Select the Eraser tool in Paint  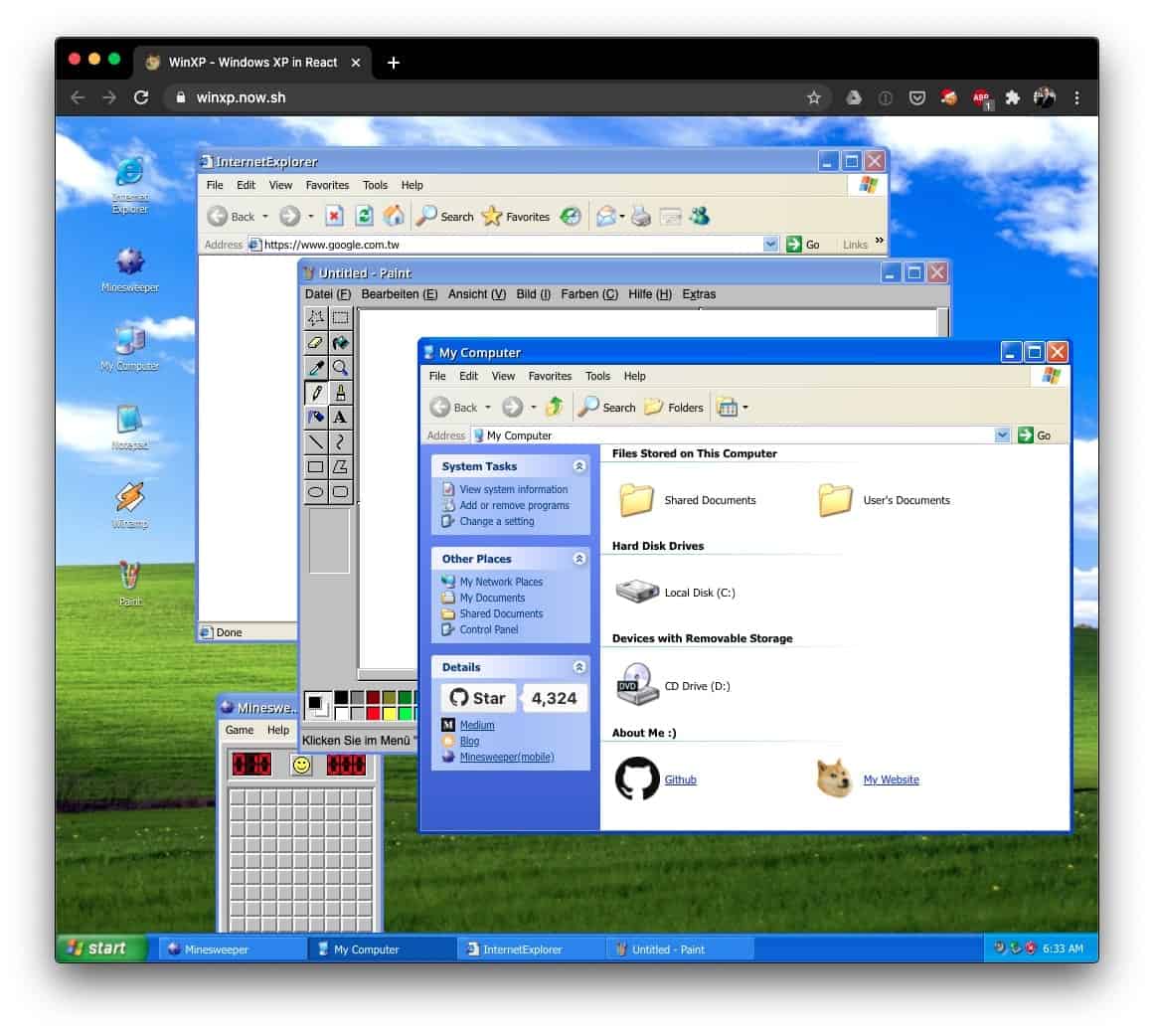point(315,342)
